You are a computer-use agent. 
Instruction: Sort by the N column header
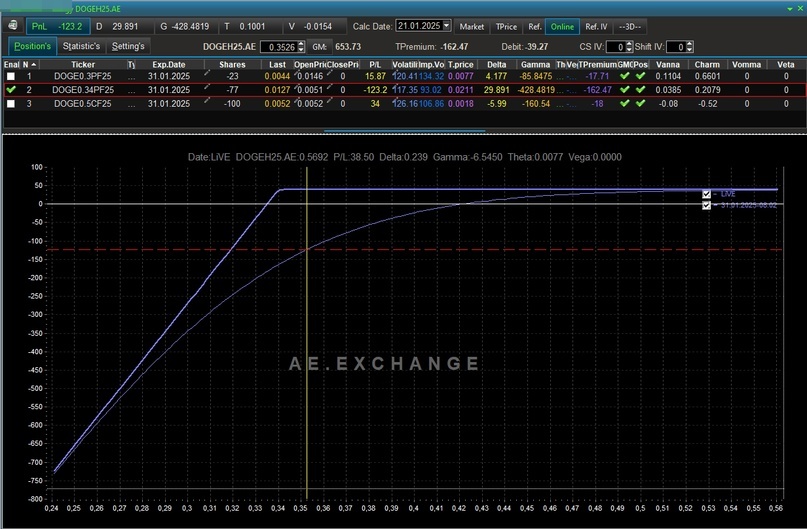[29, 64]
